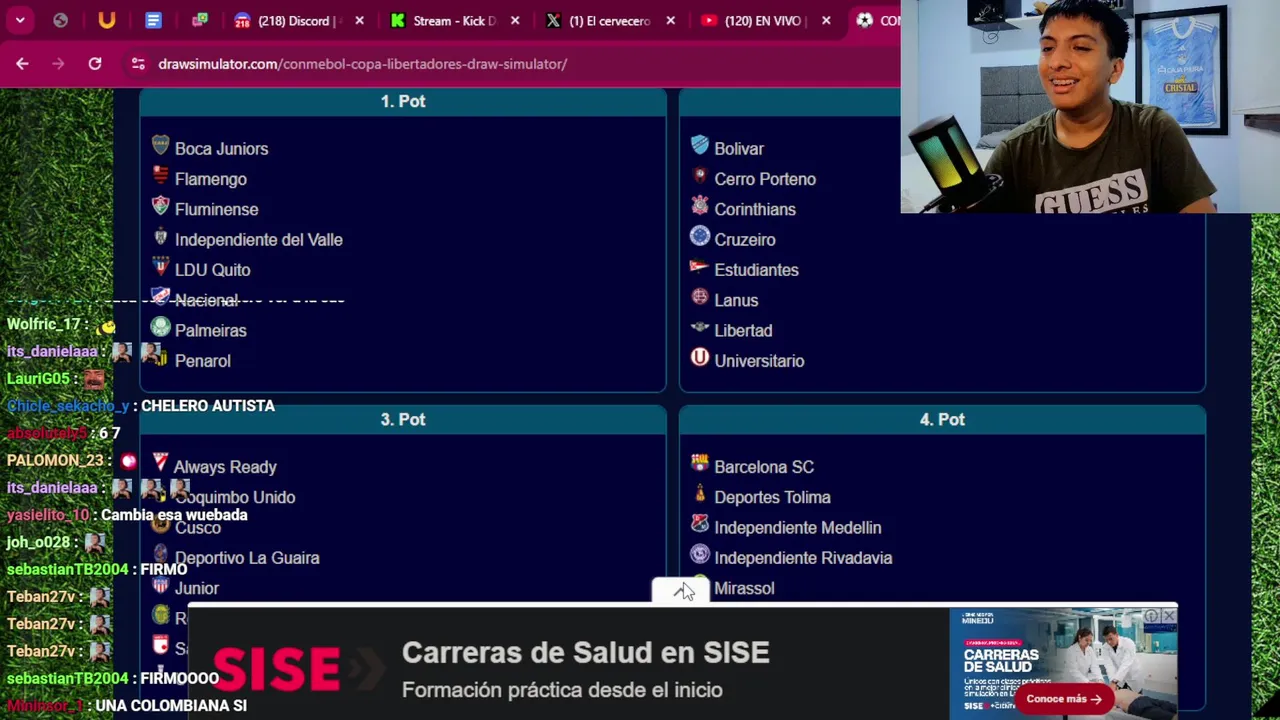
Task: Click the CARRERAS DE SALUD ad image
Action: tap(1063, 662)
